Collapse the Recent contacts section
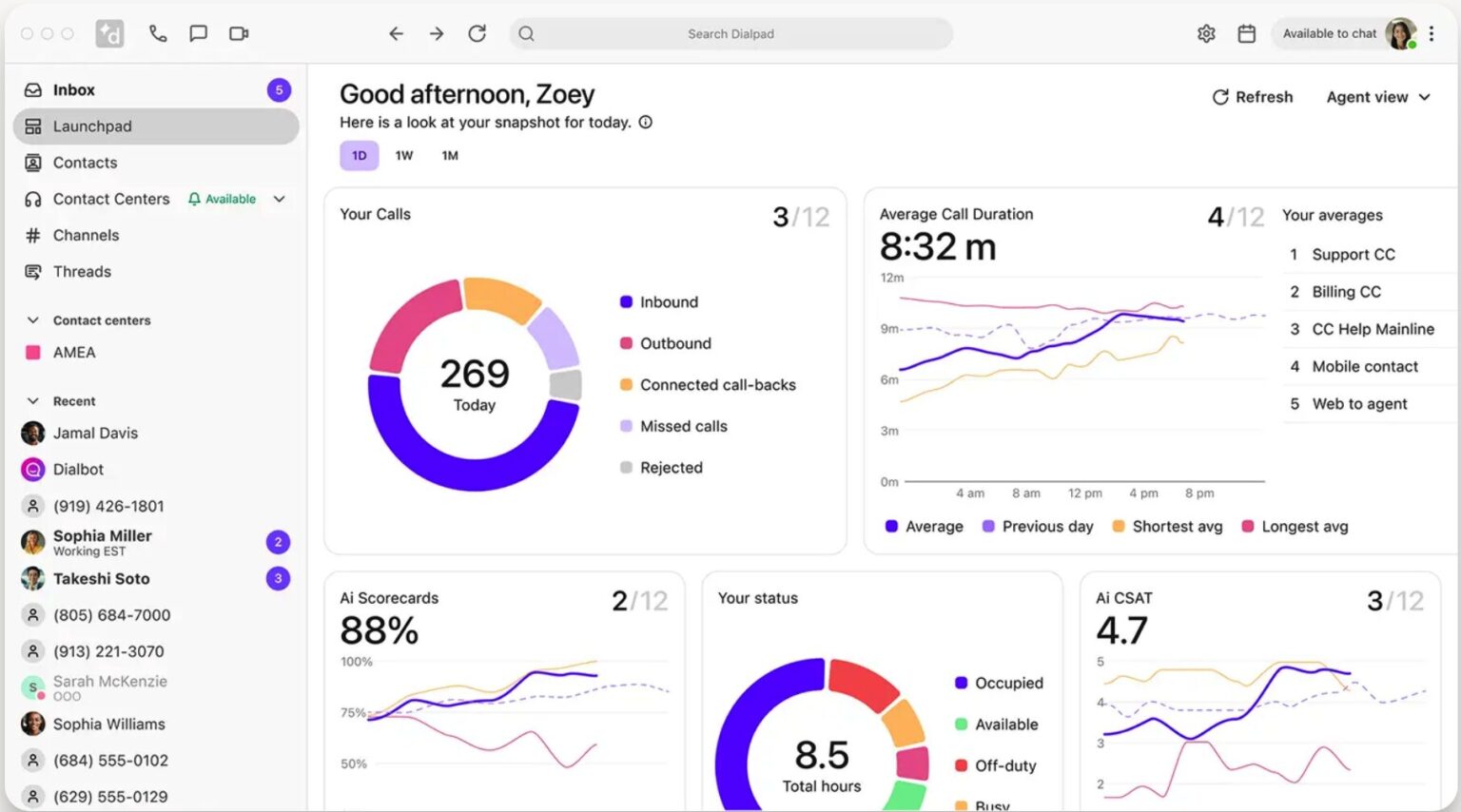Screen dimensions: 1461x812 (x=33, y=400)
